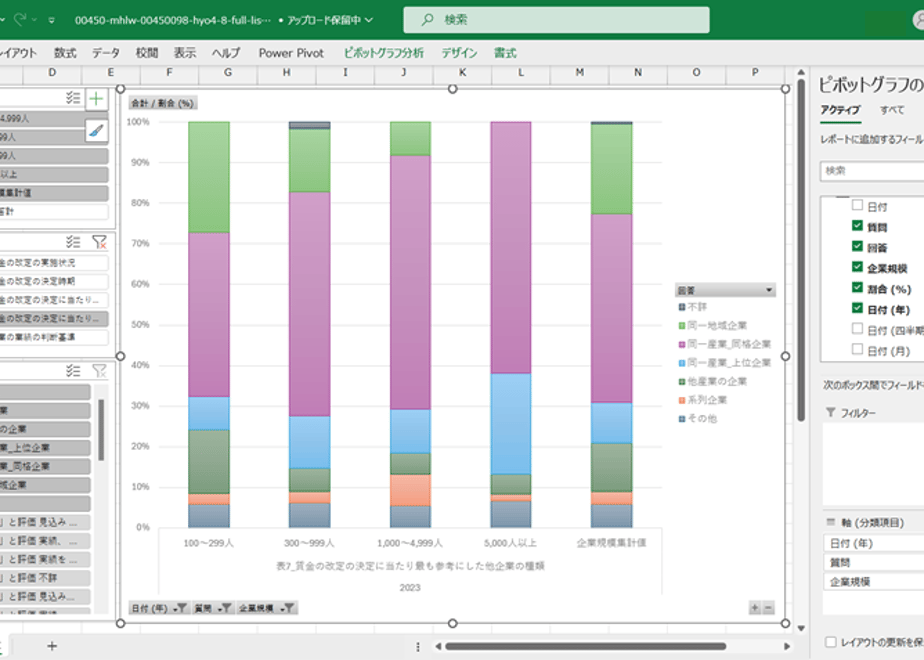Switch to the すべて tab in field pane

tap(892, 110)
